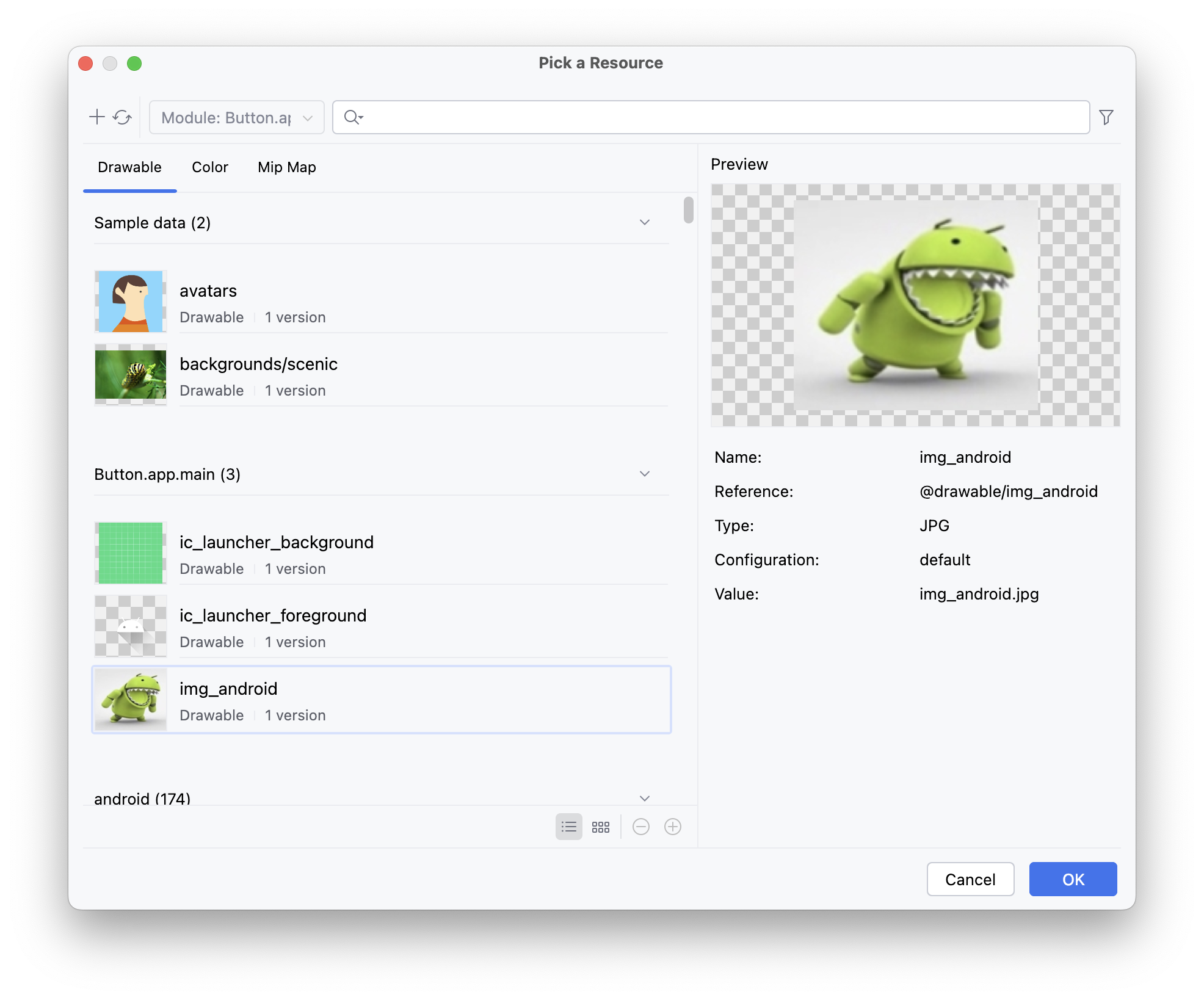Viewport: 1204px width, 1000px height.
Task: Switch to grid view mode
Action: (601, 827)
